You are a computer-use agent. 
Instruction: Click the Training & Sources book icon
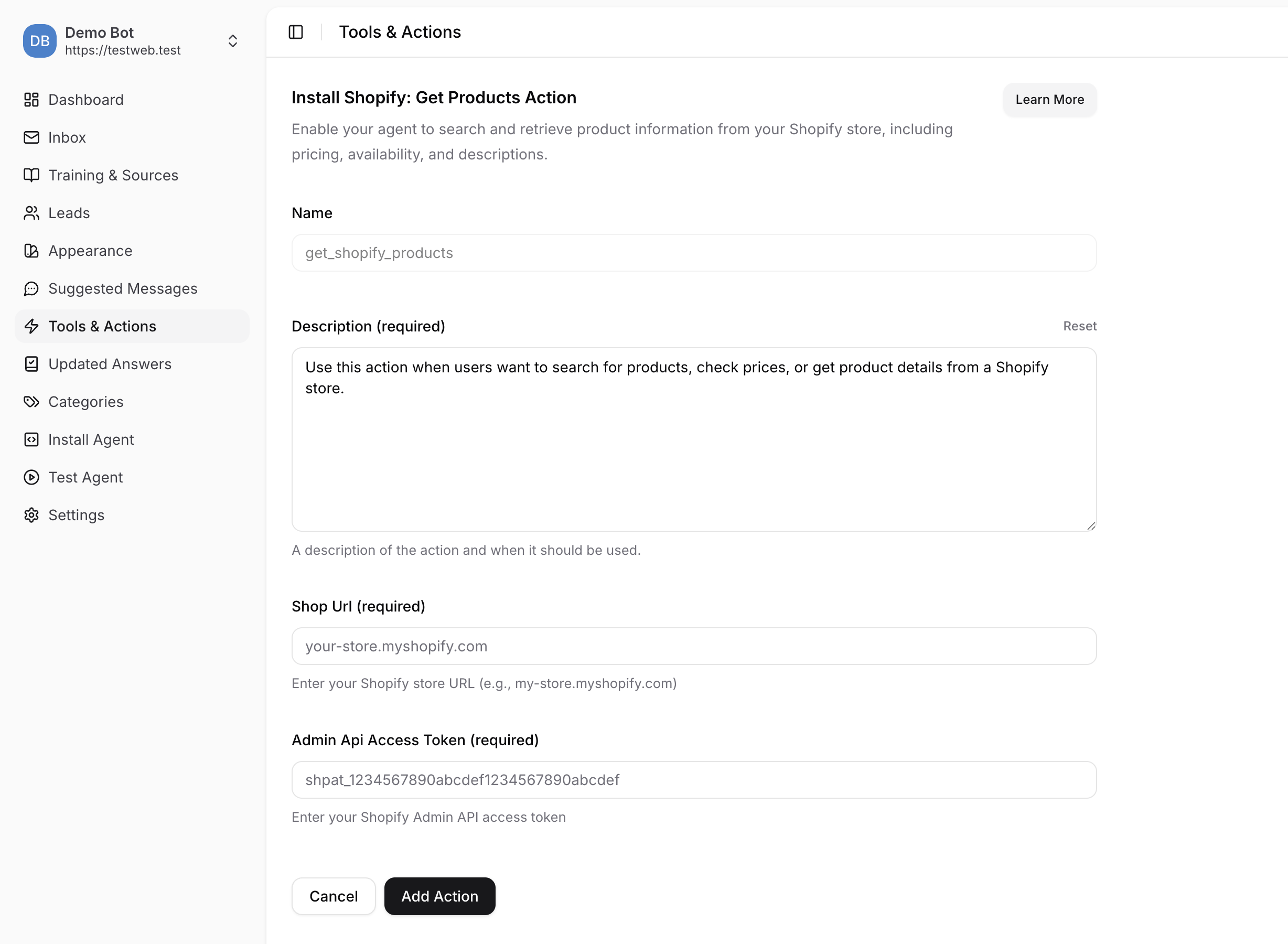(31, 176)
